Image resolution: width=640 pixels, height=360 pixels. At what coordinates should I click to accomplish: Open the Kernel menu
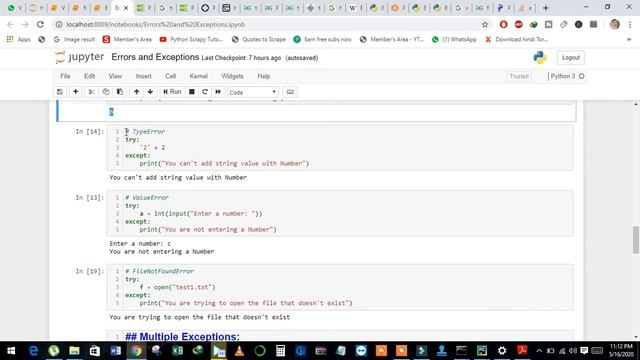pos(198,76)
